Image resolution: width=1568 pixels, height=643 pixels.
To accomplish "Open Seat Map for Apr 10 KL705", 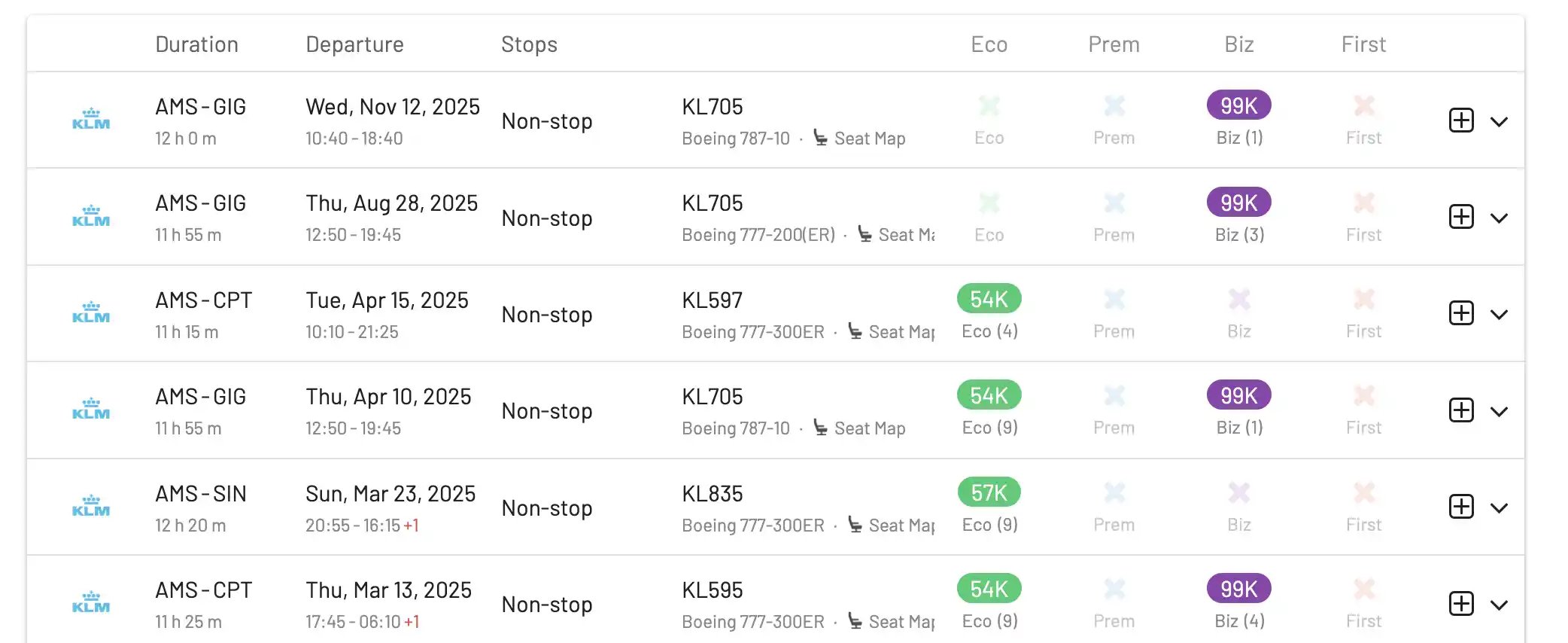I will tap(860, 428).
